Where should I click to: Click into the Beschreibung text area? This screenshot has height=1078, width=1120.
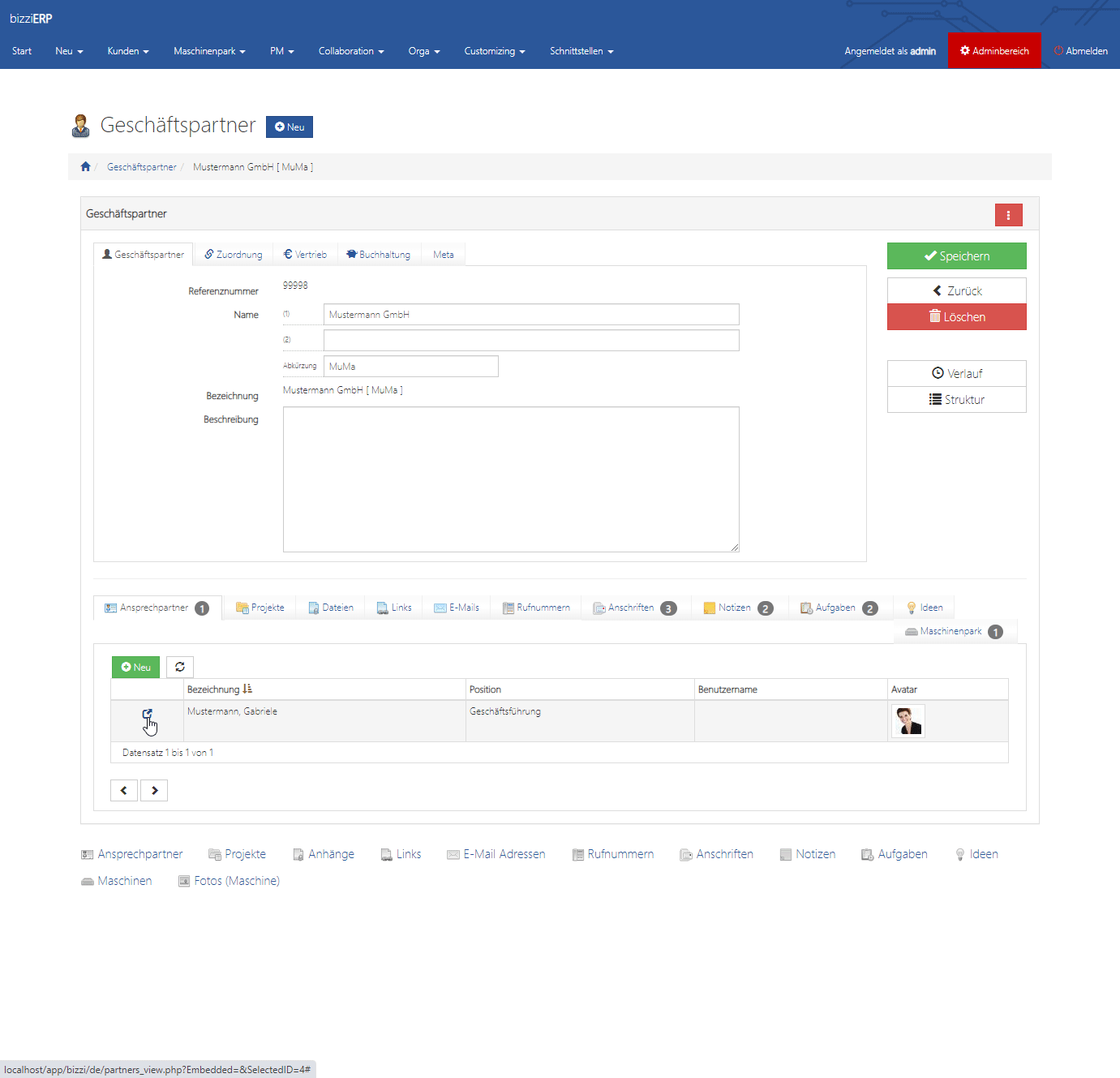click(511, 479)
